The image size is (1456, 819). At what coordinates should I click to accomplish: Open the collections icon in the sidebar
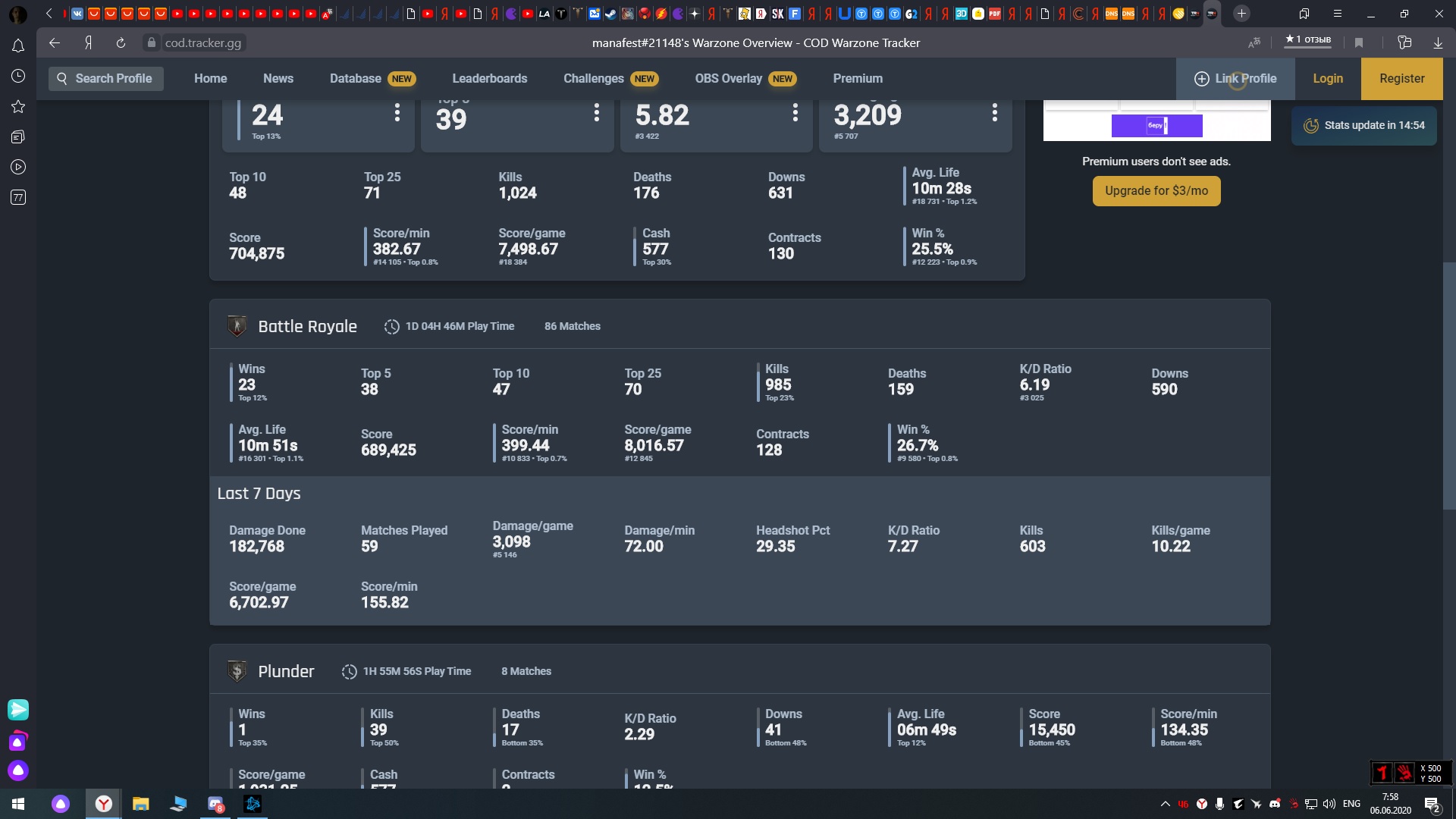tap(18, 136)
